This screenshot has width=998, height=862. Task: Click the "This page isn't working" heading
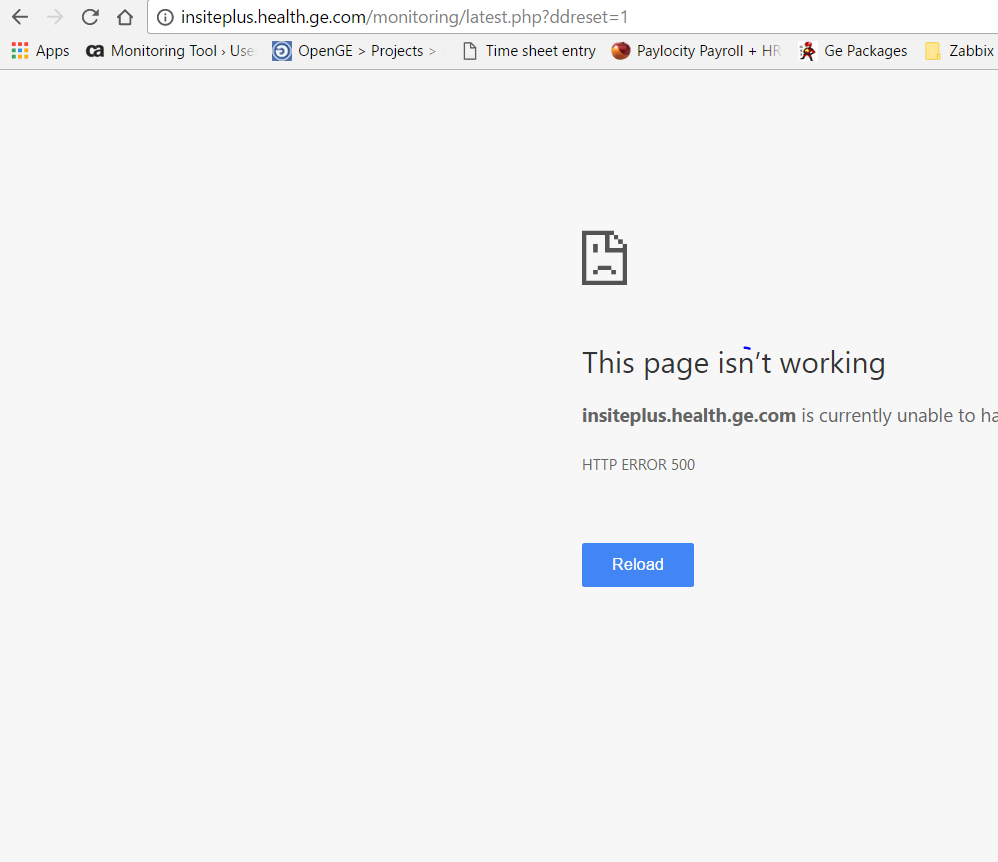(733, 362)
